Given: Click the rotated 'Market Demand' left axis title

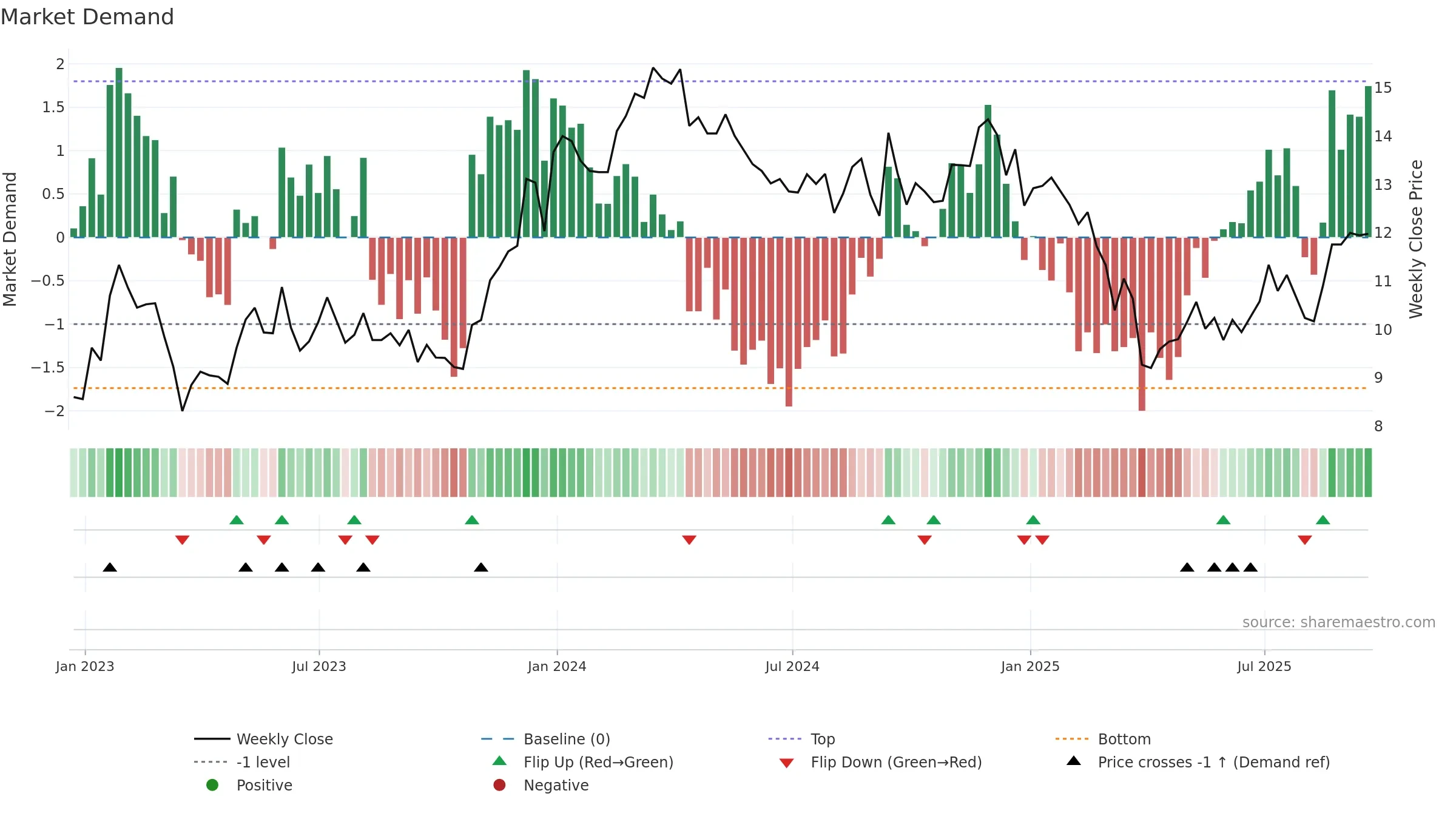Looking at the screenshot, I should [x=10, y=239].
